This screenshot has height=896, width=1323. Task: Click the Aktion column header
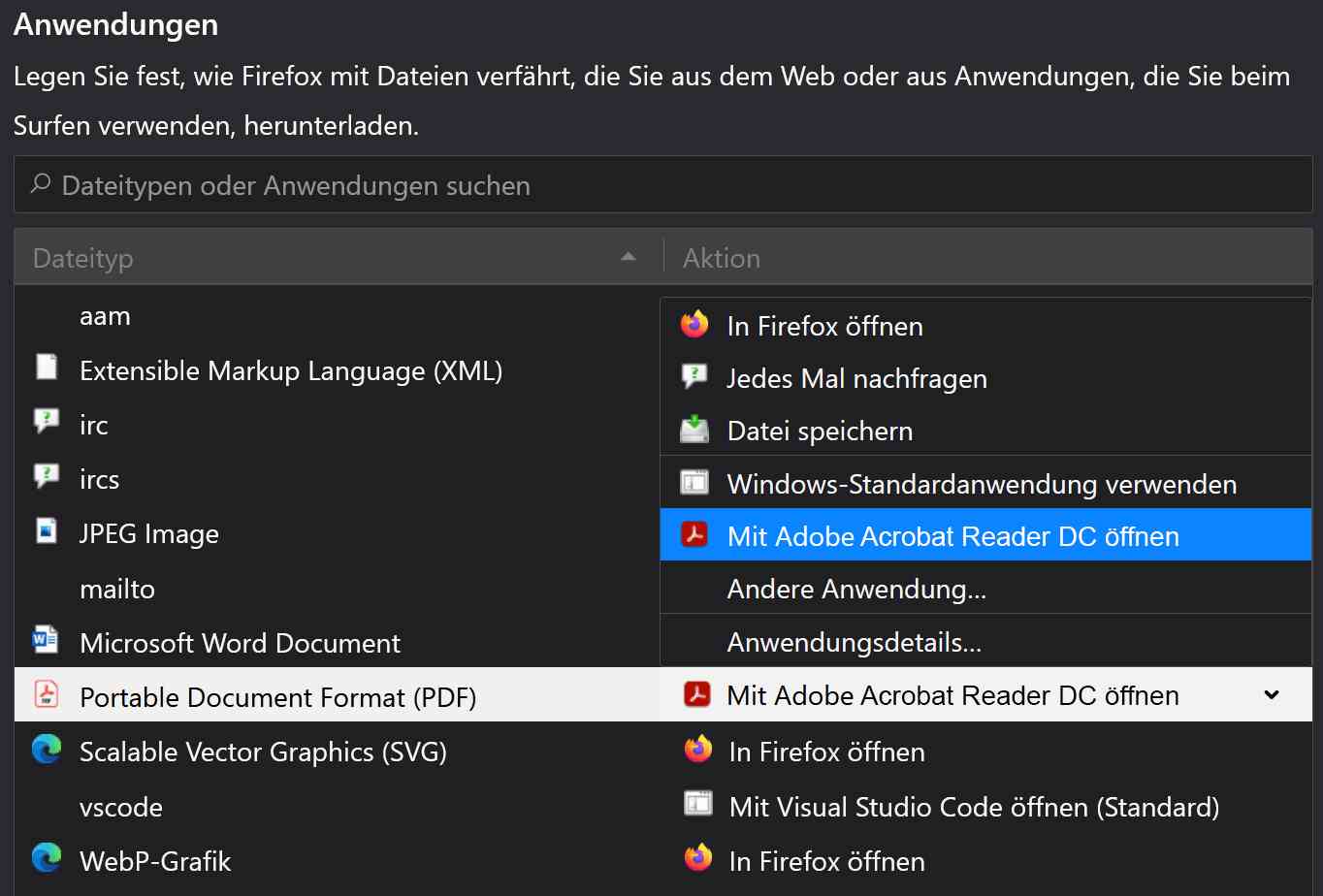(722, 258)
